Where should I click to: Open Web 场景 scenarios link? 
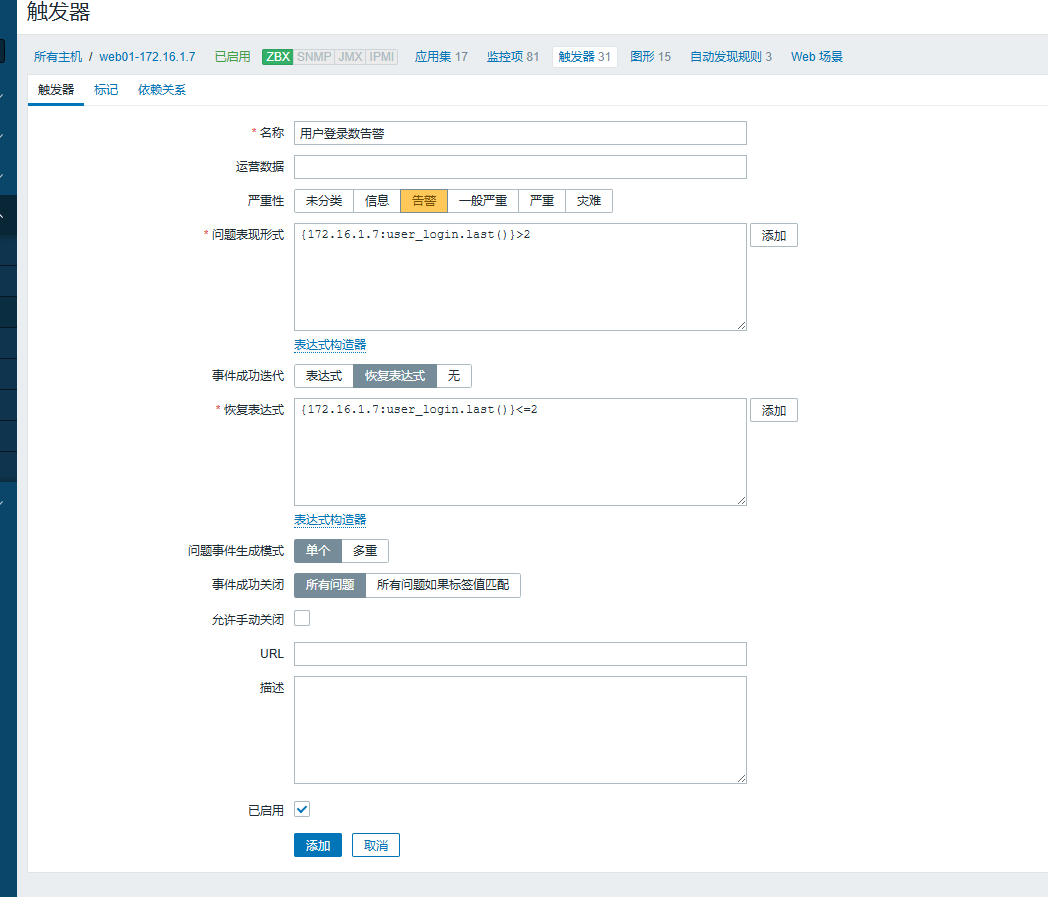[817, 57]
